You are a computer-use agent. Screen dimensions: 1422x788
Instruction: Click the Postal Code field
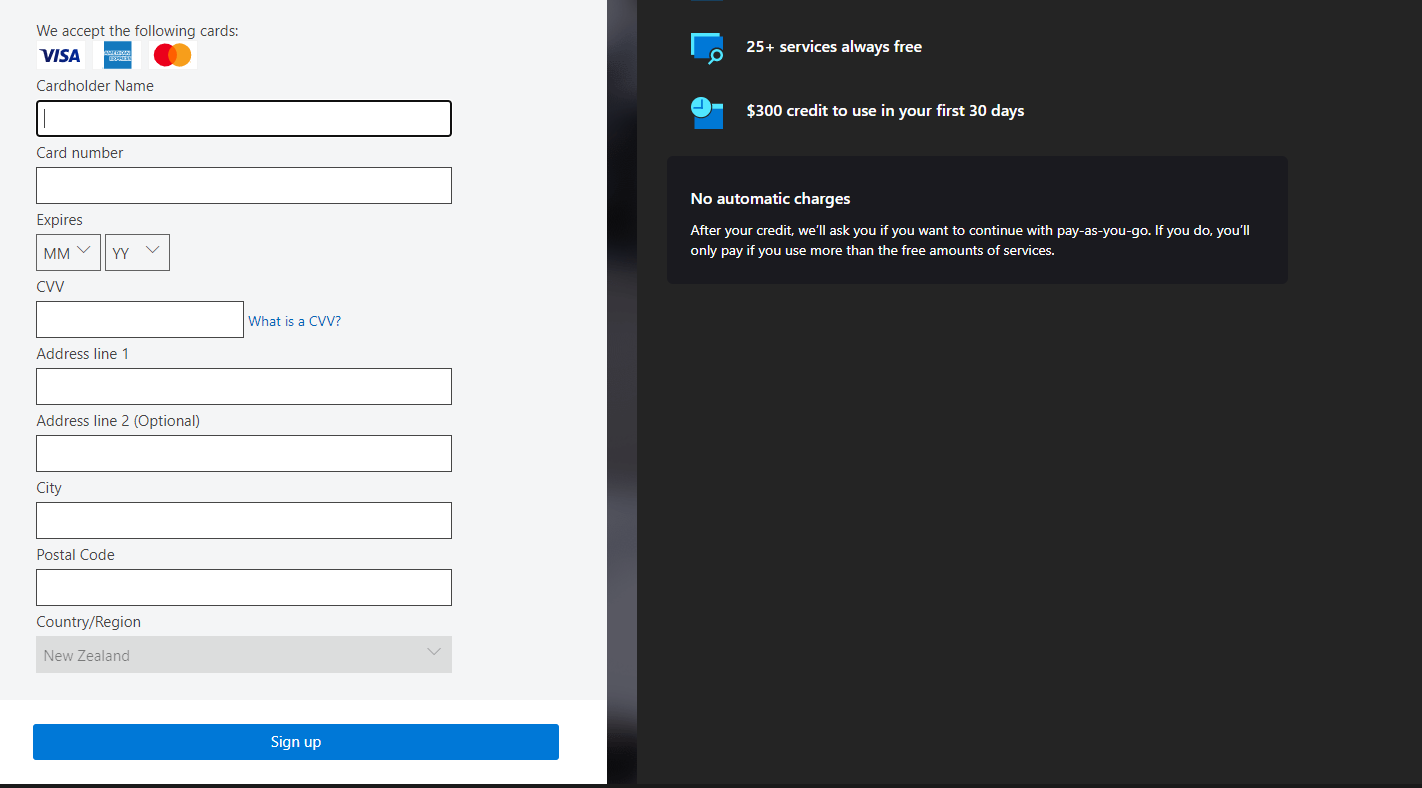(244, 588)
